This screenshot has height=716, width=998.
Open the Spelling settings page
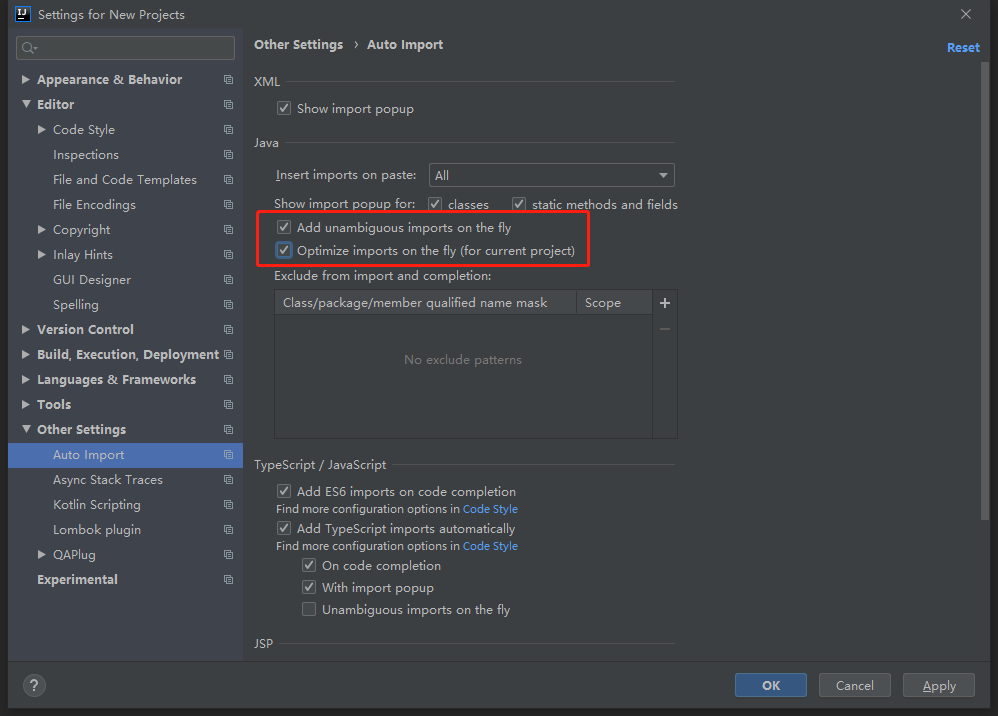pos(76,305)
